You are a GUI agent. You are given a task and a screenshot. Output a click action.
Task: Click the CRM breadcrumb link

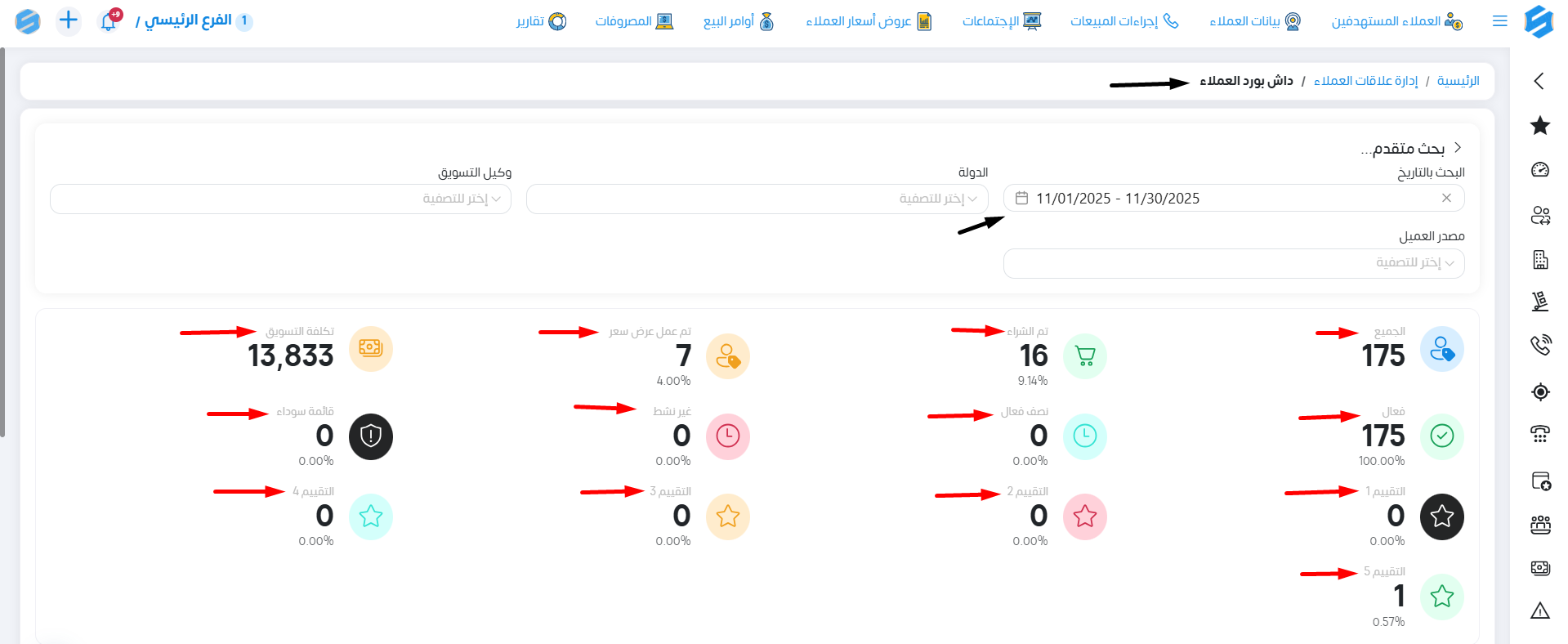[1365, 81]
